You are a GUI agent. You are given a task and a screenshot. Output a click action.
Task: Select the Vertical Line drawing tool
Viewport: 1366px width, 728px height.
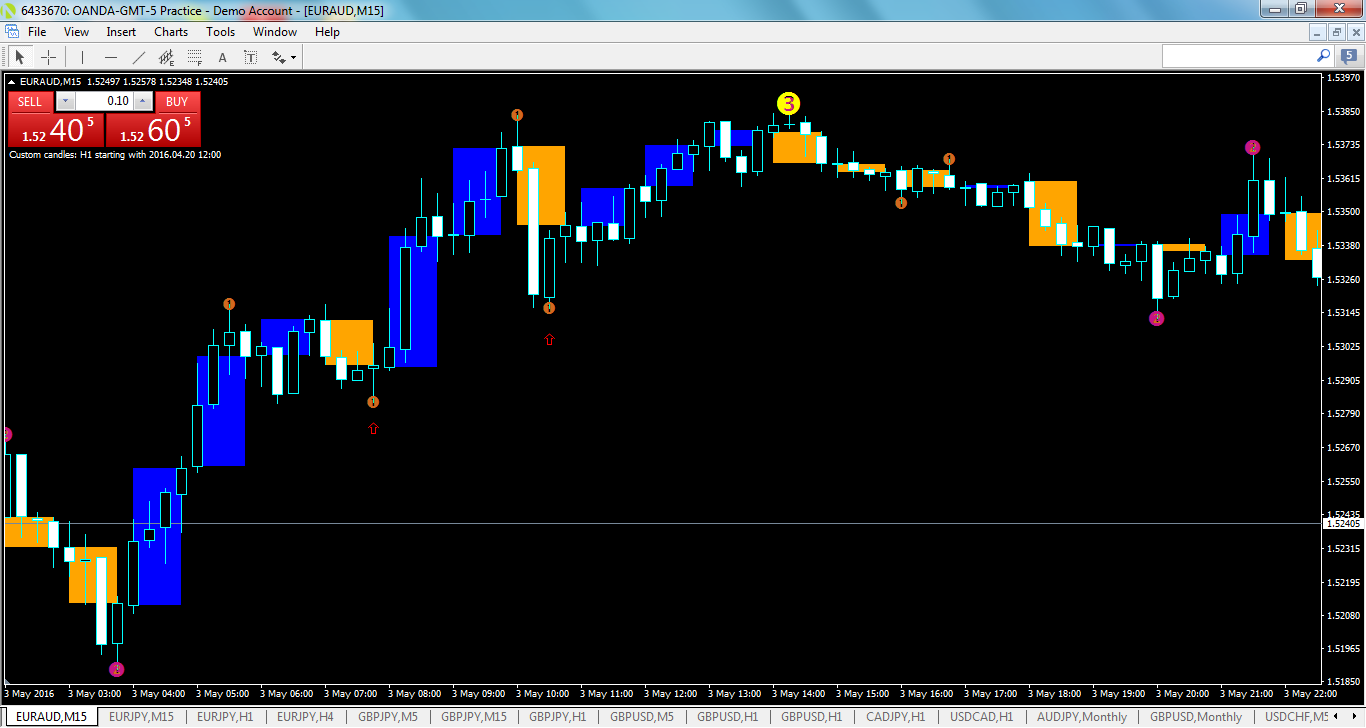[x=82, y=57]
